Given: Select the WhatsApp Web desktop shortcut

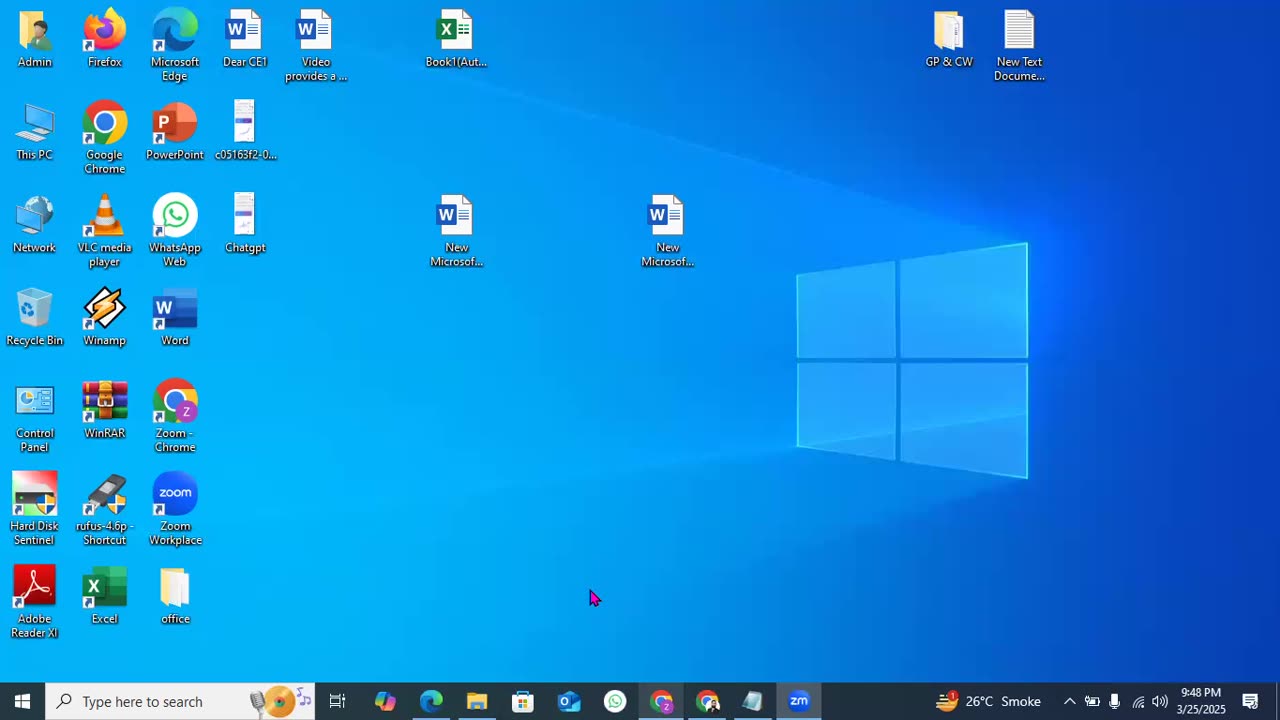Looking at the screenshot, I should (x=175, y=231).
